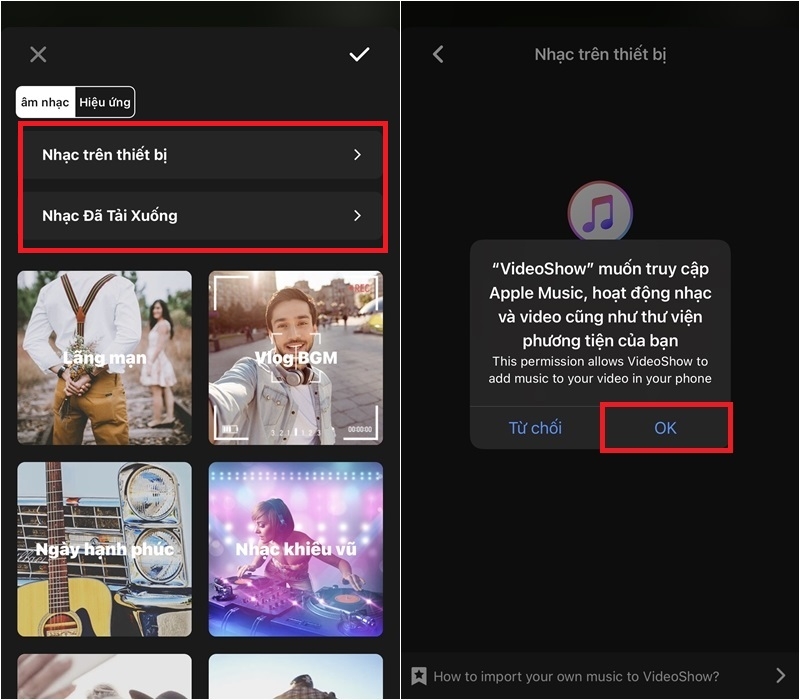Switch to the Hiệu ứng tab
The width and height of the screenshot is (800, 700).
point(104,102)
